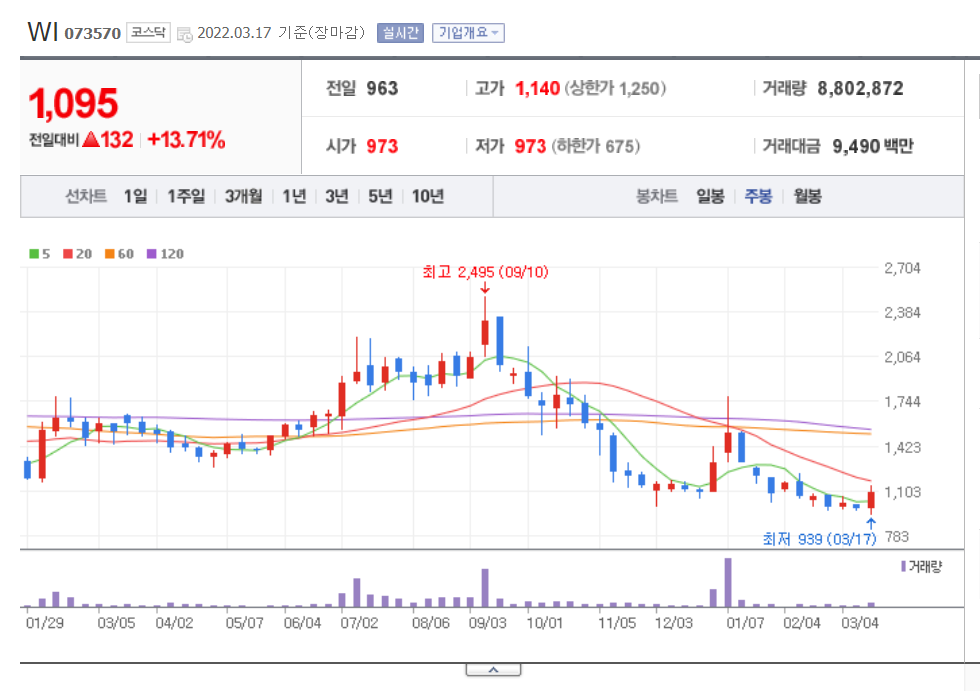Click the 봉차트 candle chart label
This screenshot has width=980, height=691.
(657, 196)
